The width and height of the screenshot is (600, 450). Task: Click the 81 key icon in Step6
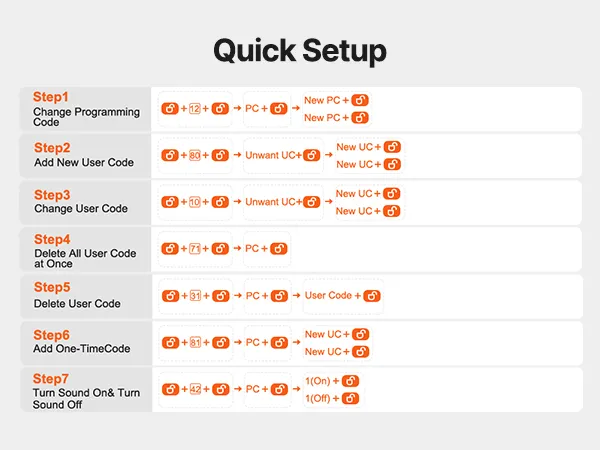tap(195, 342)
